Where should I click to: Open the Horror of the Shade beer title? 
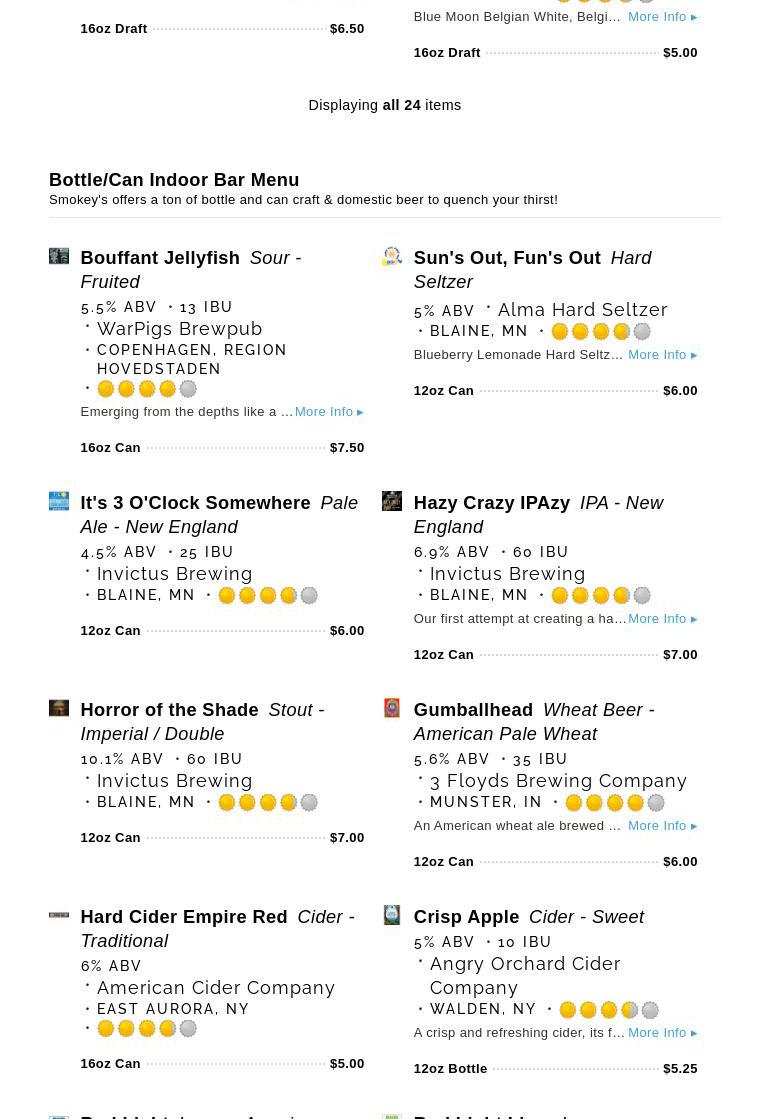169,710
